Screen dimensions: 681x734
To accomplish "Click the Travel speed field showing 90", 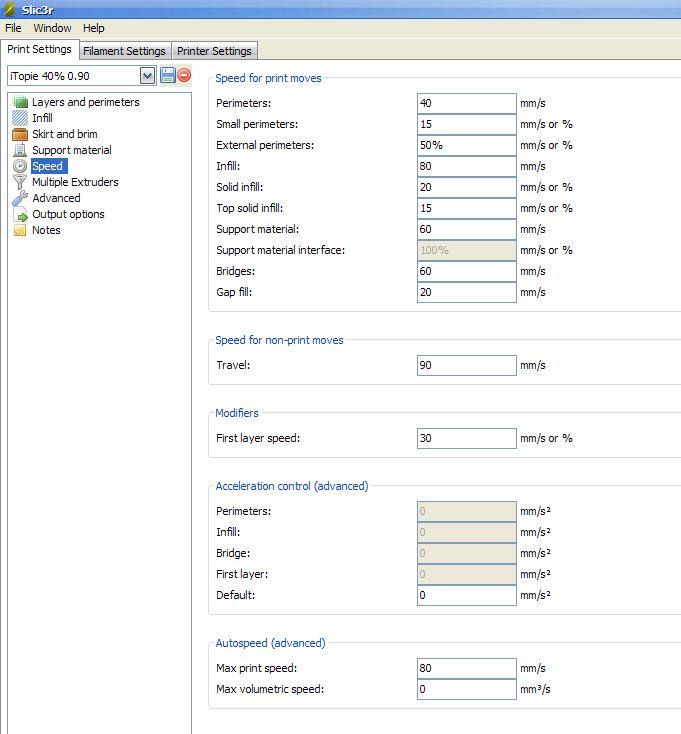I will (467, 365).
